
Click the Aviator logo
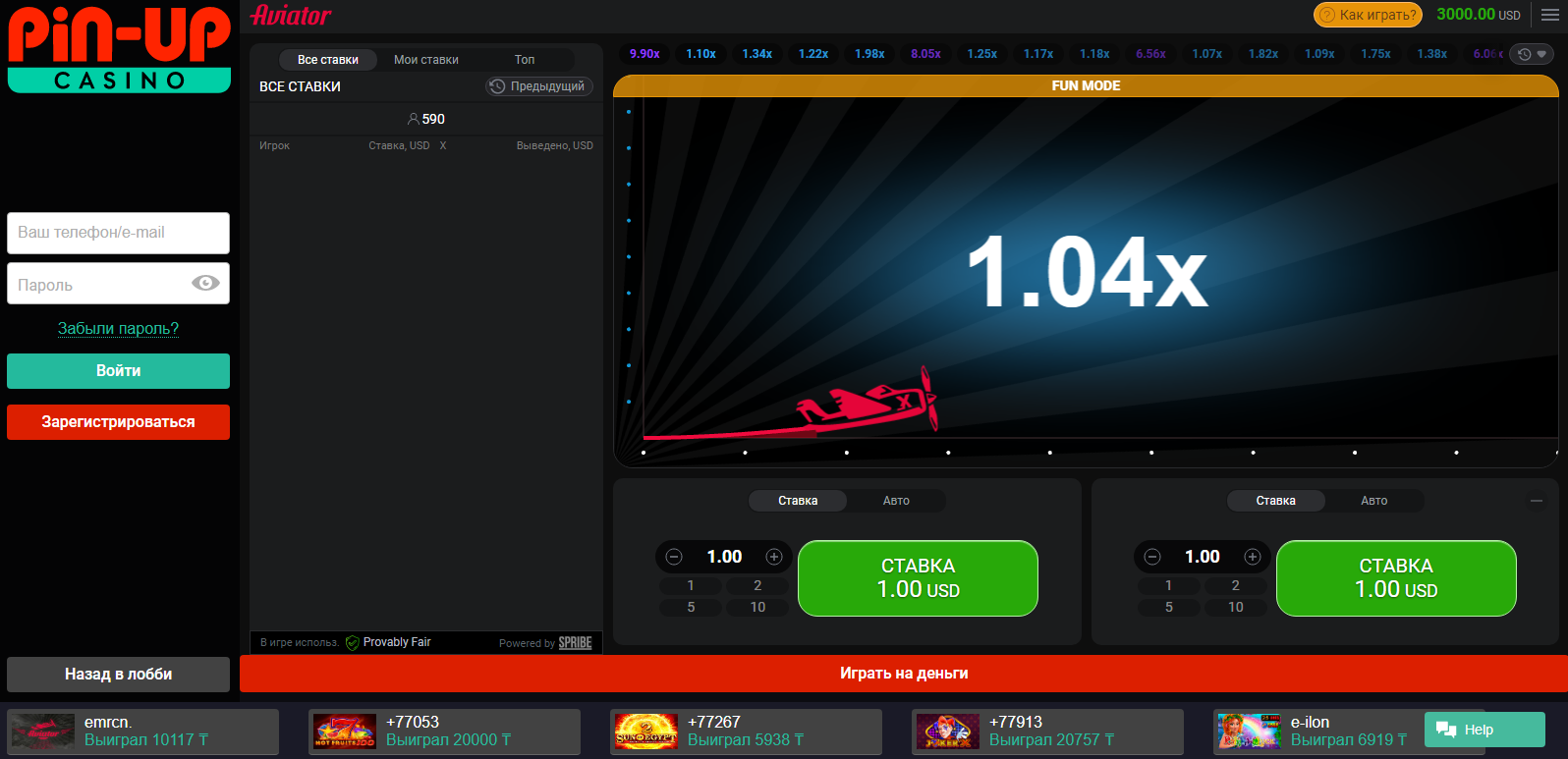point(291,15)
